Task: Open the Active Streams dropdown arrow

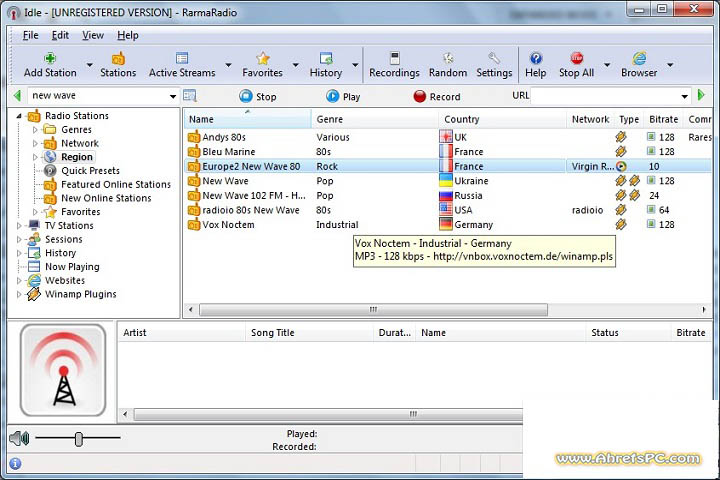Action: (228, 65)
